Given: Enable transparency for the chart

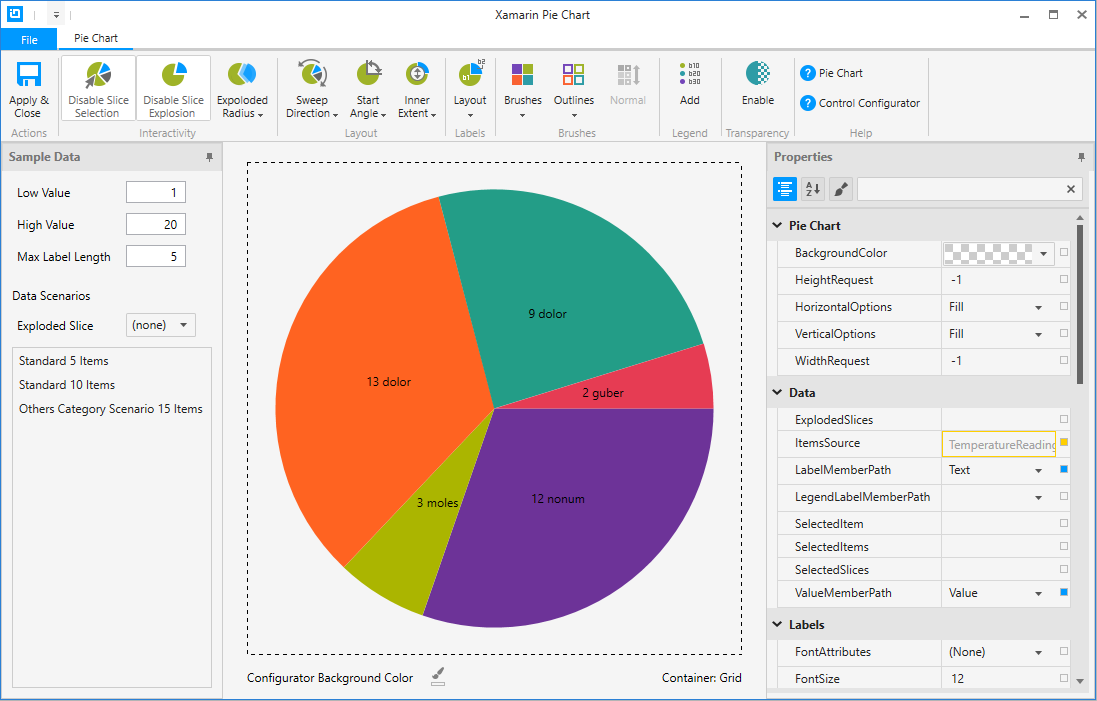Looking at the screenshot, I should click(758, 84).
